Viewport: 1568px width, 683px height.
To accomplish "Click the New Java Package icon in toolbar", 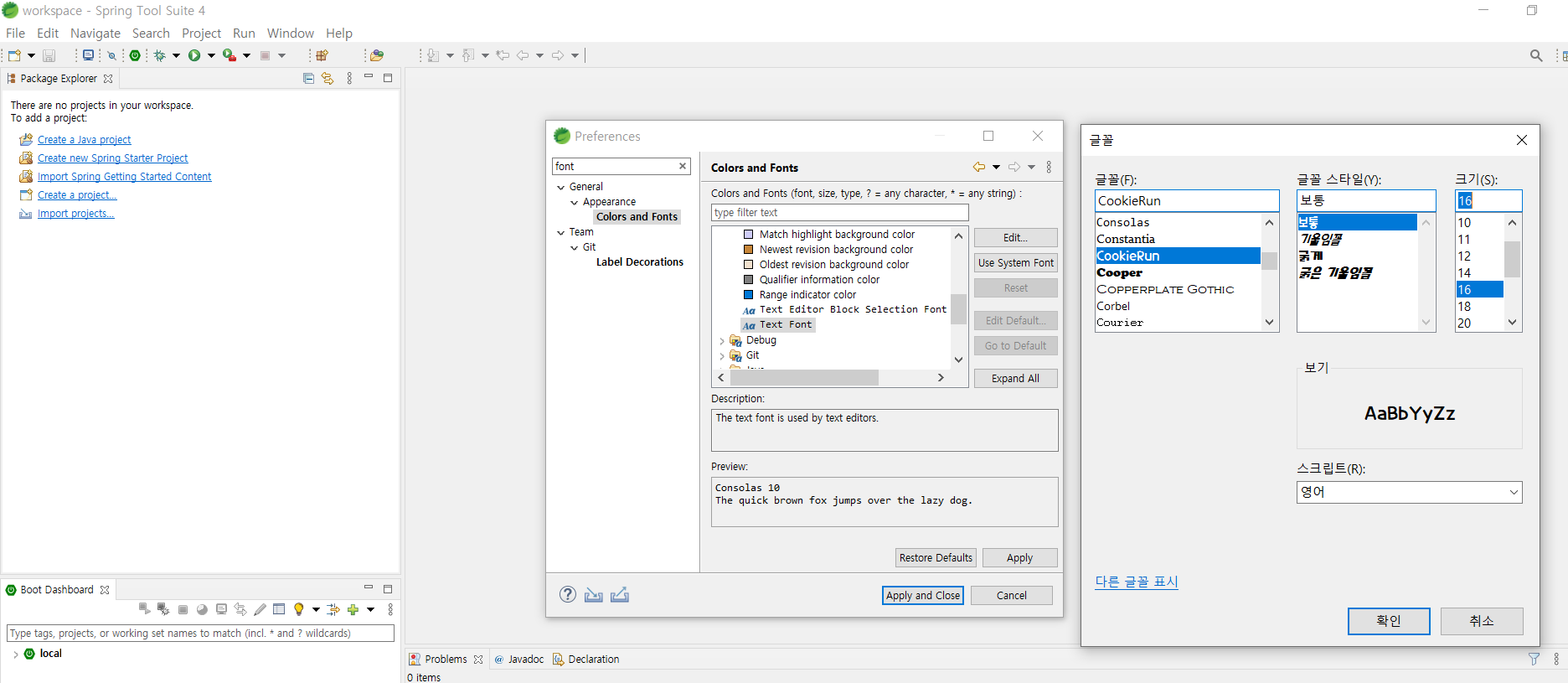I will (322, 55).
